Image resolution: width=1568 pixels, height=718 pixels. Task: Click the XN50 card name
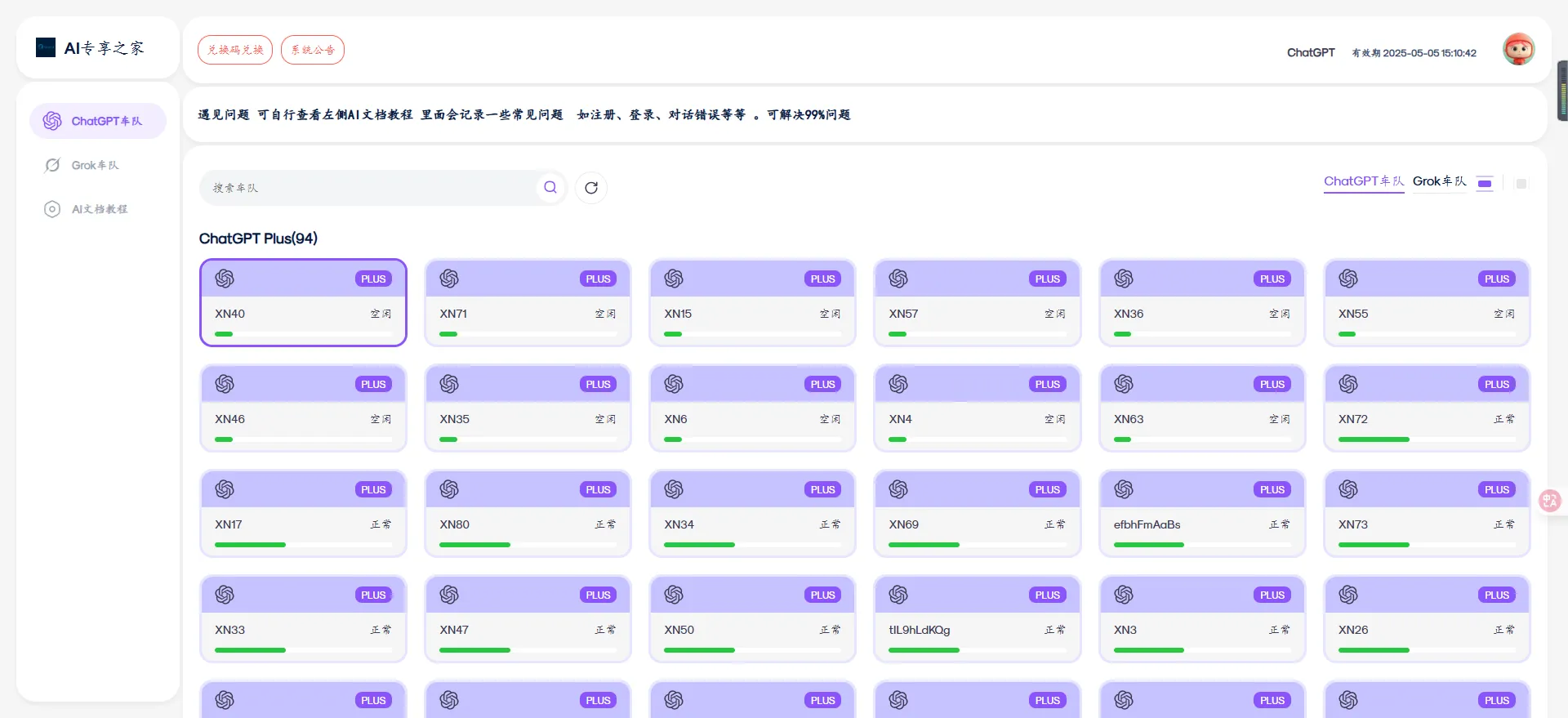(x=679, y=630)
